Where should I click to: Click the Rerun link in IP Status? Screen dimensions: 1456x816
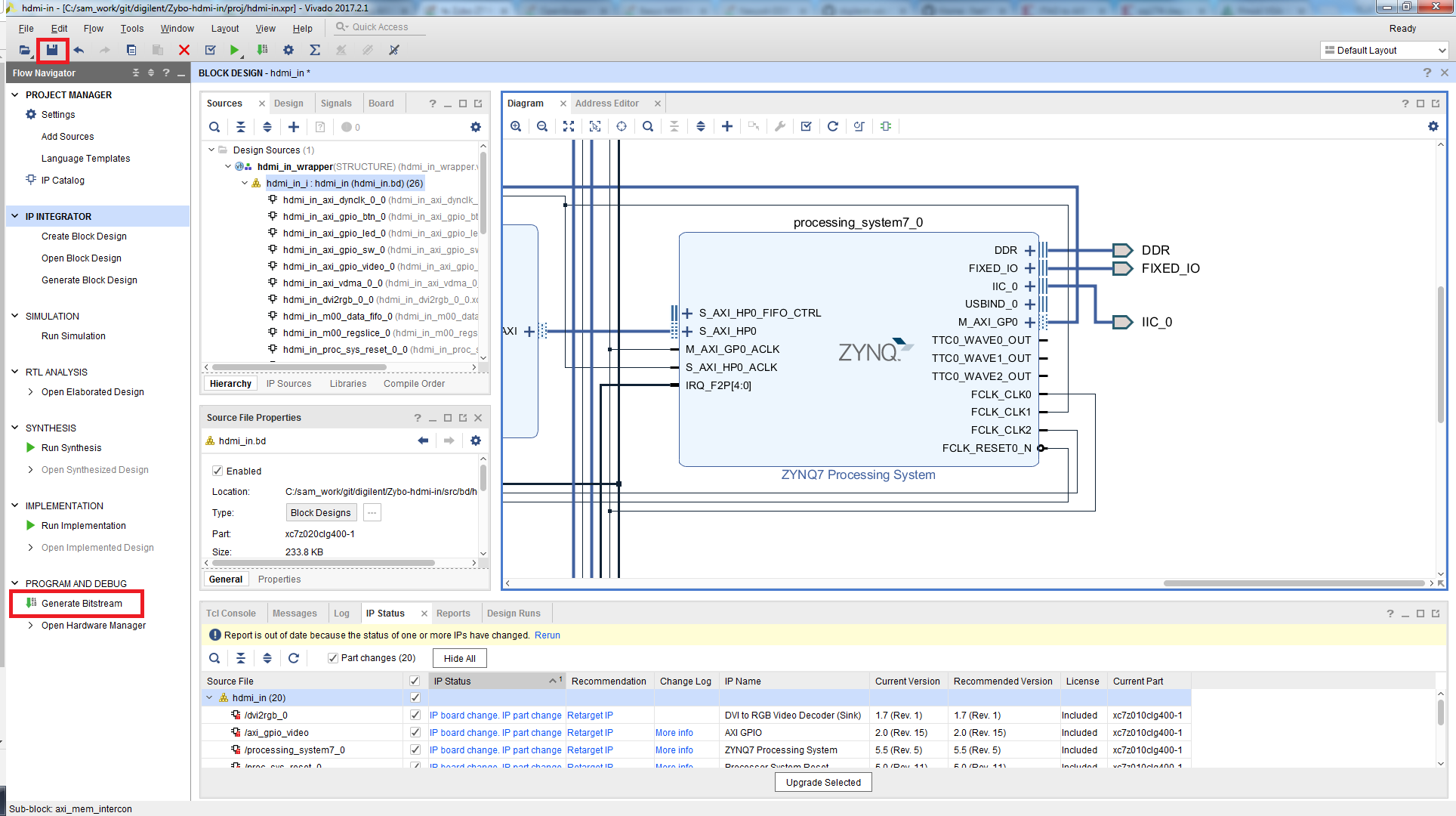coord(548,635)
